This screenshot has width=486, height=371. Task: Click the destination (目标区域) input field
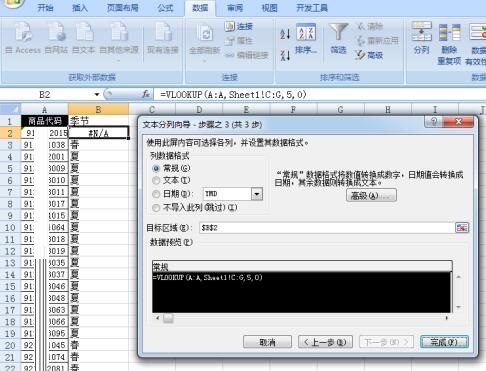(327, 228)
